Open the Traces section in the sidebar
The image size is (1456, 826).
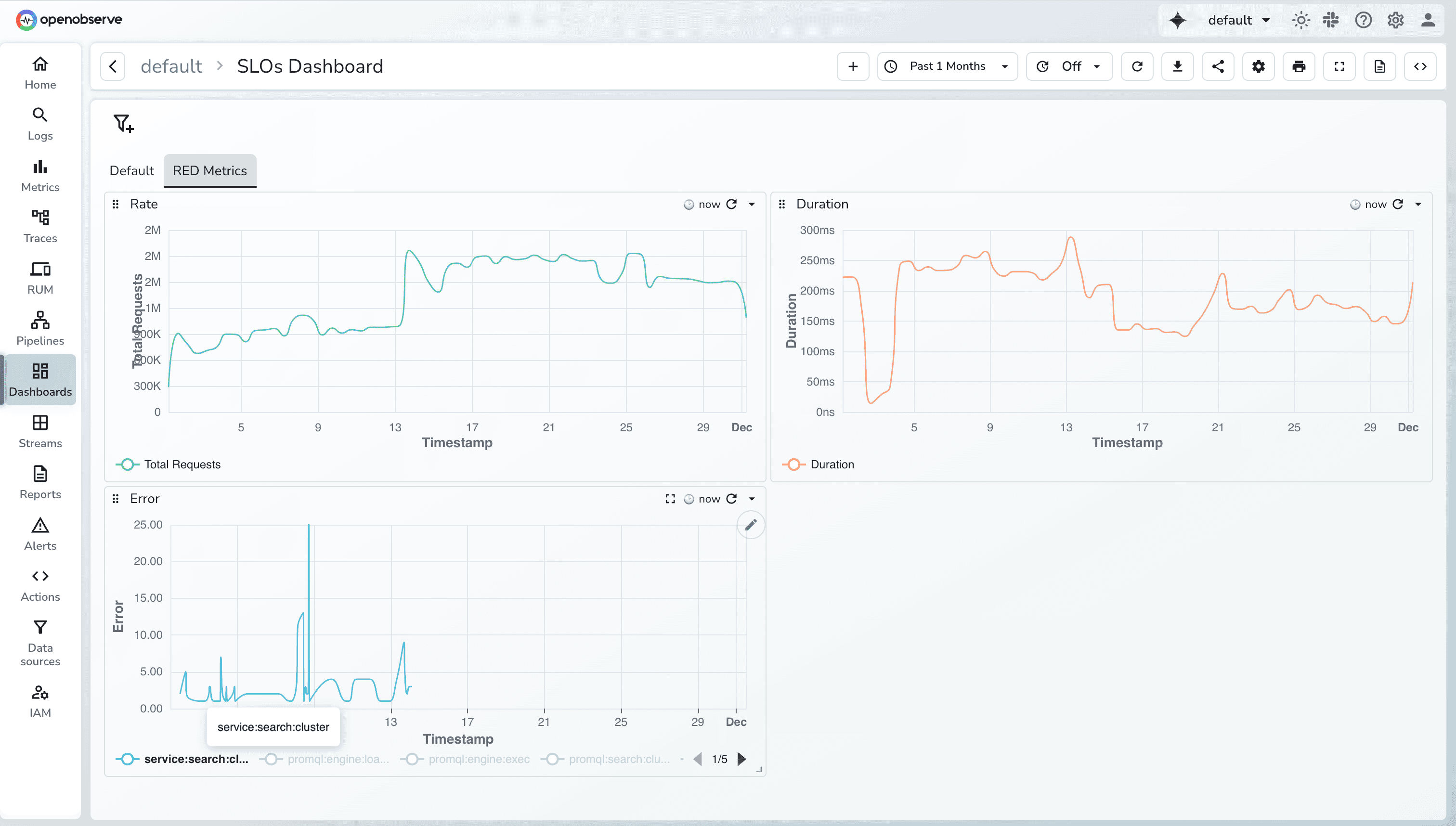point(39,225)
